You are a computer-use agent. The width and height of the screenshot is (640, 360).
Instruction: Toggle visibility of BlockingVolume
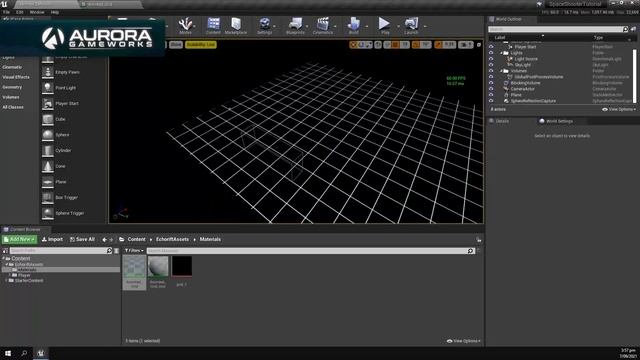(491, 83)
